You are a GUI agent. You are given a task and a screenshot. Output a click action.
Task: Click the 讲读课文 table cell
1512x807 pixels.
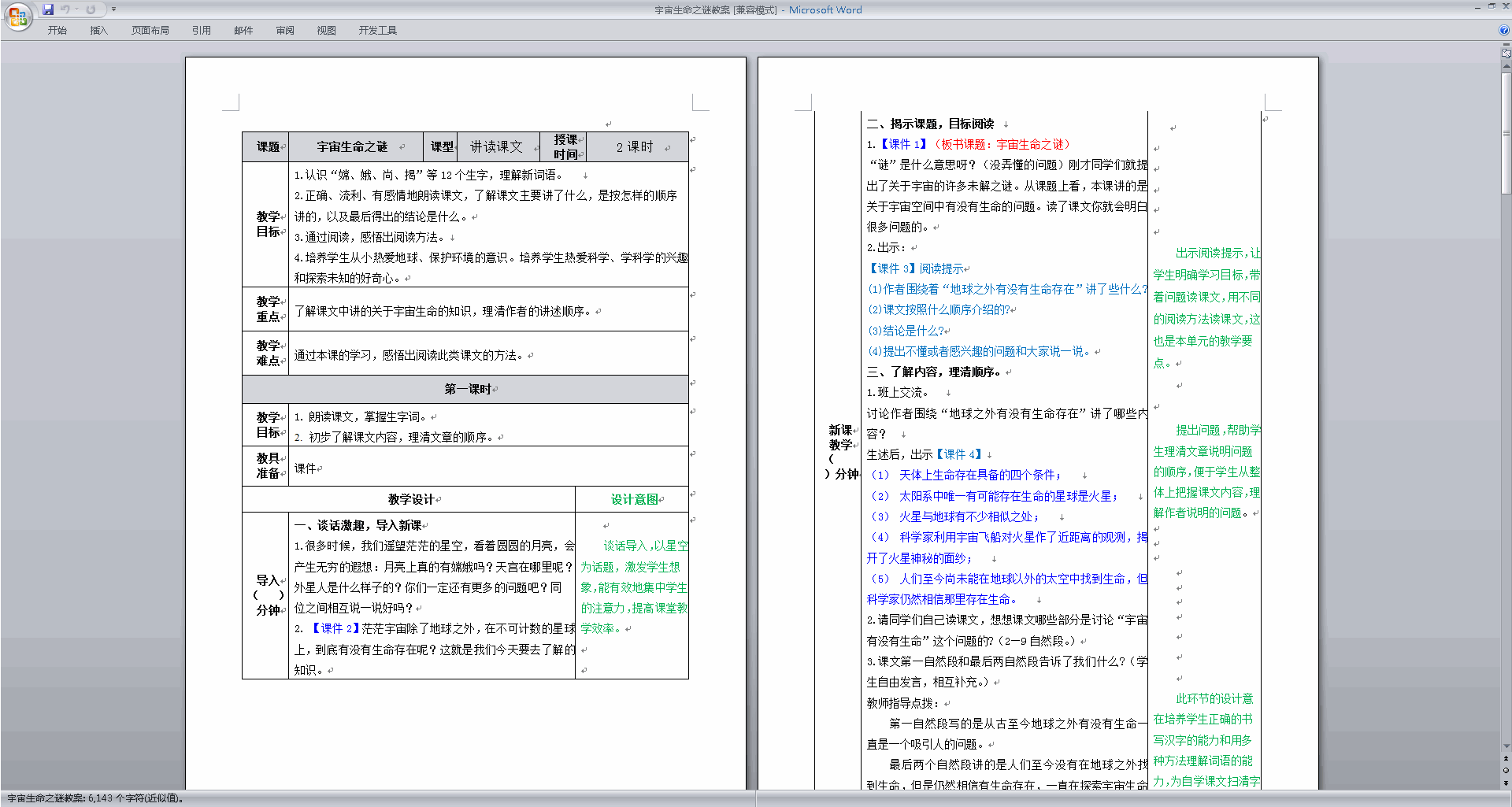(498, 147)
